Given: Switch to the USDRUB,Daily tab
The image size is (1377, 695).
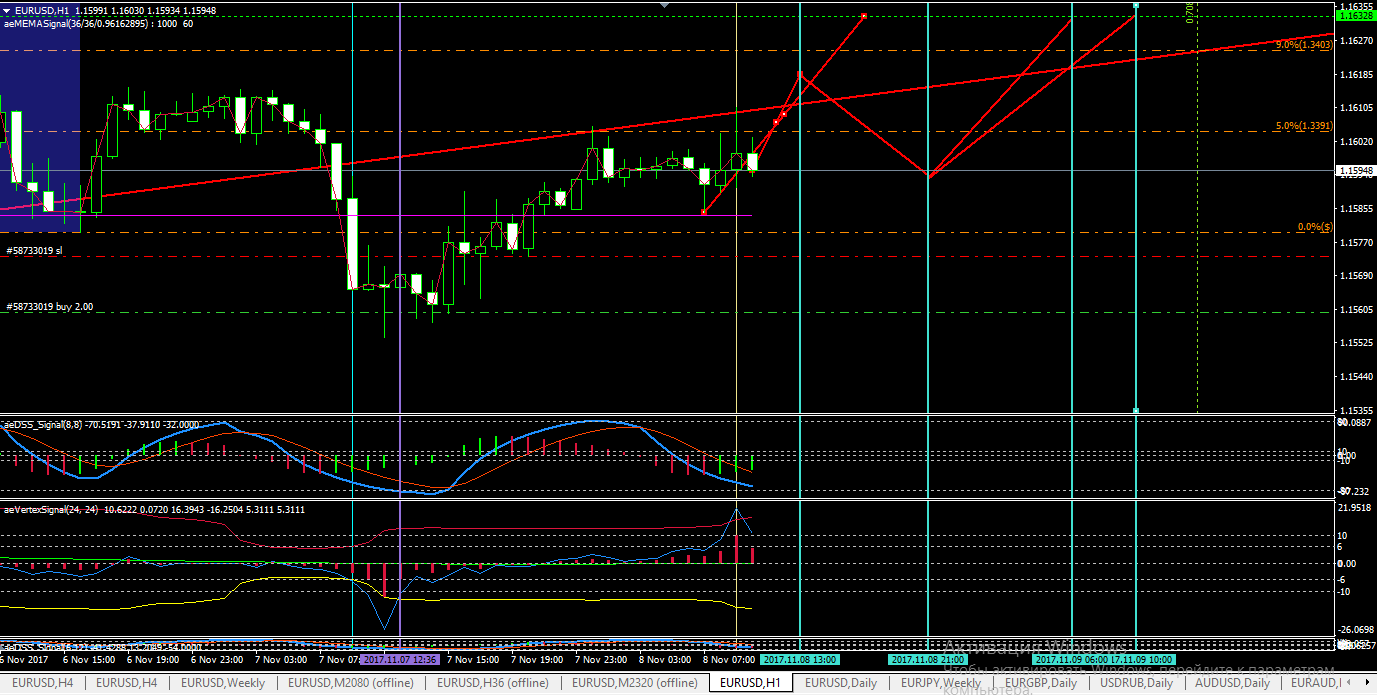Looking at the screenshot, I should (x=1136, y=683).
